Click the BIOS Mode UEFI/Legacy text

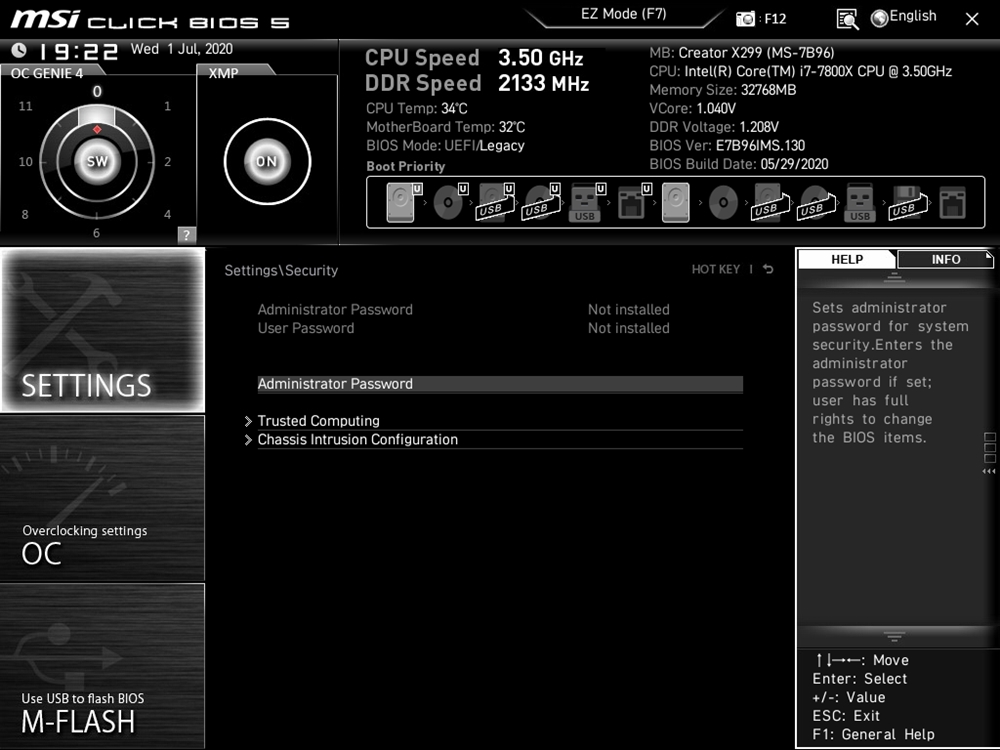[445, 145]
